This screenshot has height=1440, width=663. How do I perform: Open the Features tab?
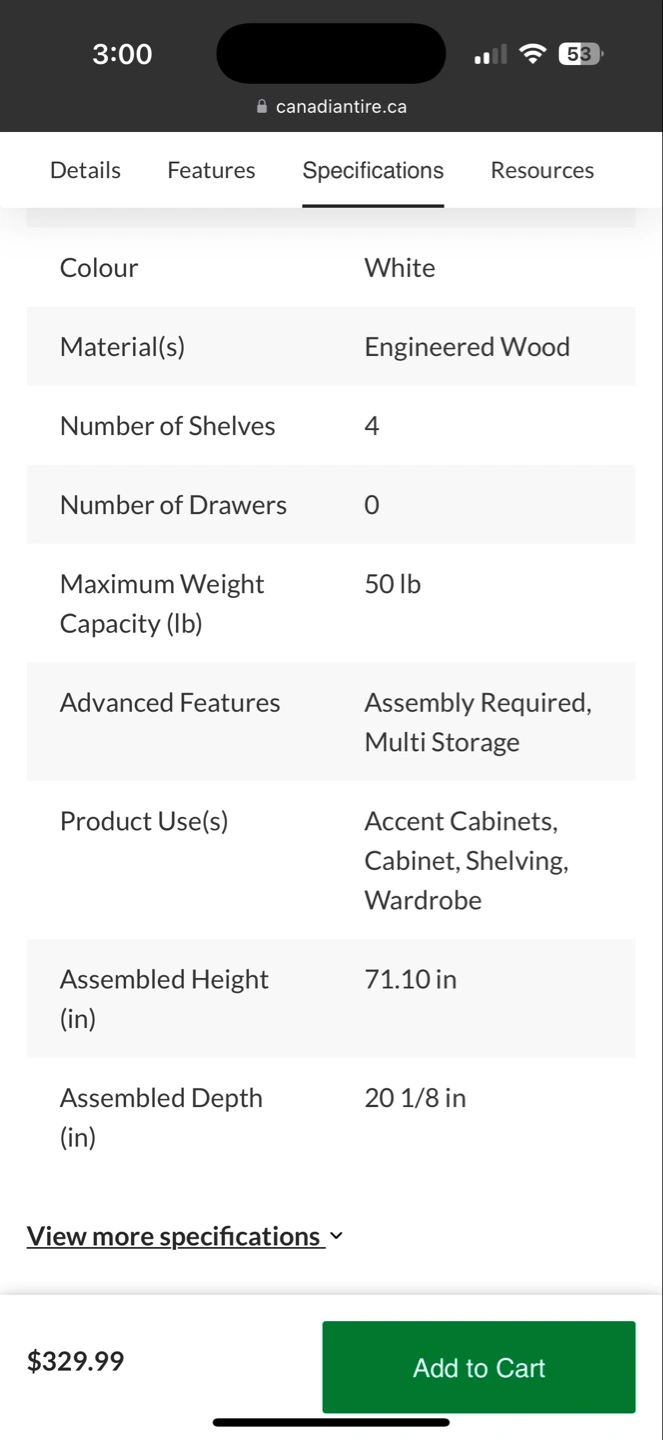(211, 170)
